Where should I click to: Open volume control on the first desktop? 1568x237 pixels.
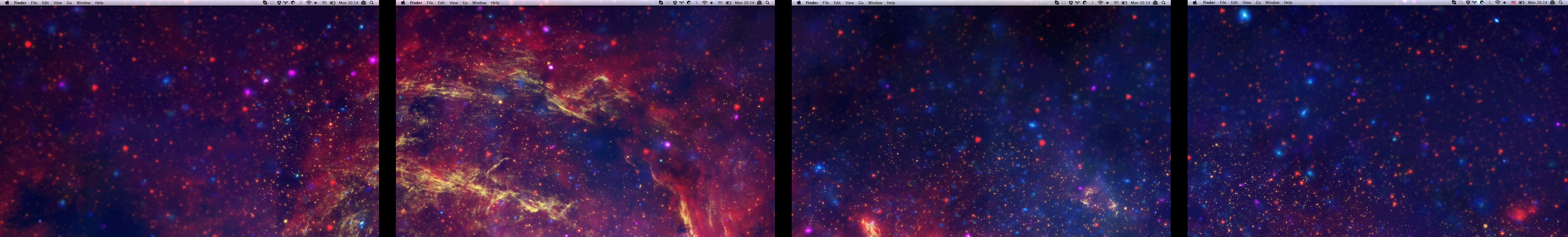[x=316, y=3]
